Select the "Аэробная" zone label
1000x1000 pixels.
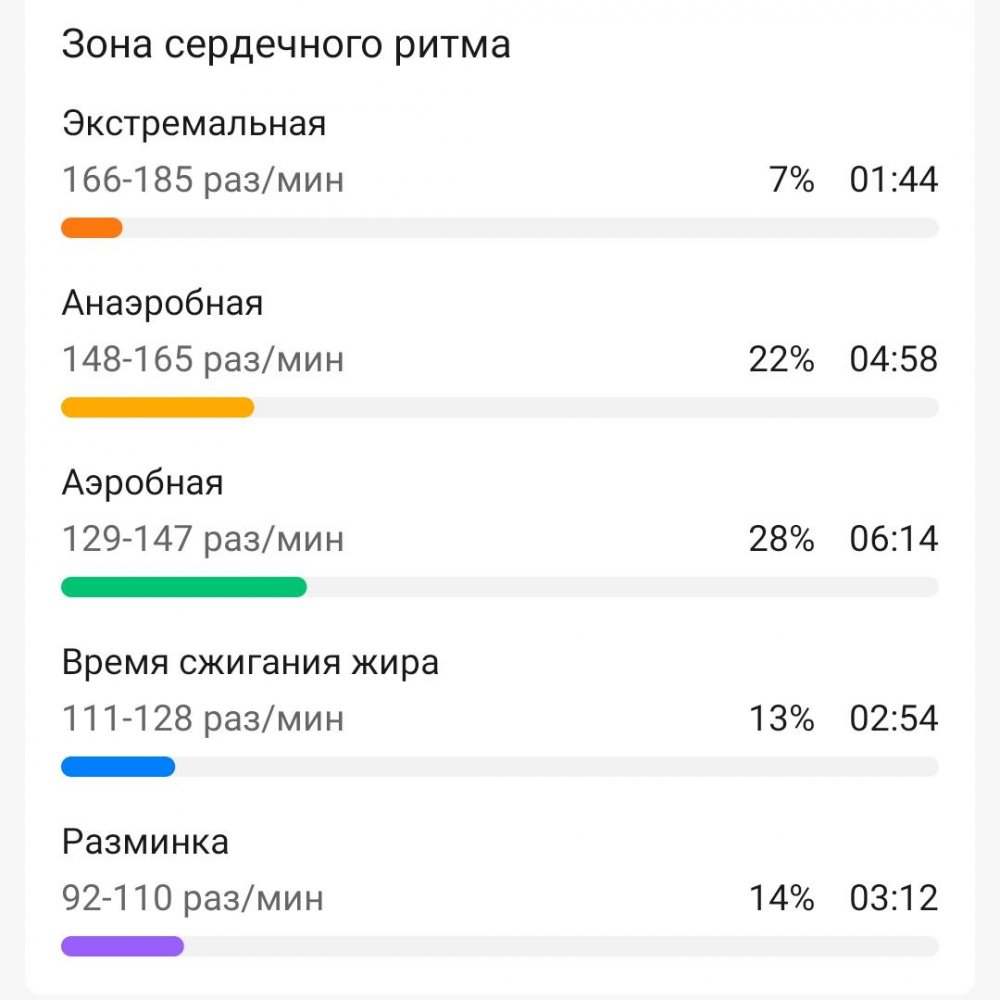pyautogui.click(x=143, y=483)
